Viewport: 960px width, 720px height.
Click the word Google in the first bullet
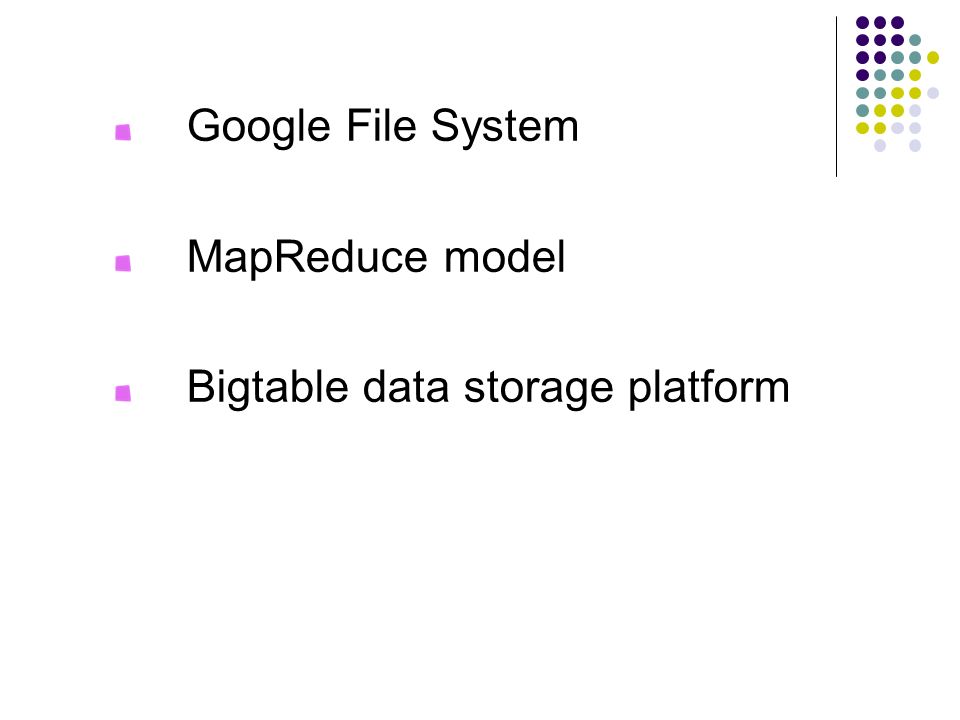(259, 127)
